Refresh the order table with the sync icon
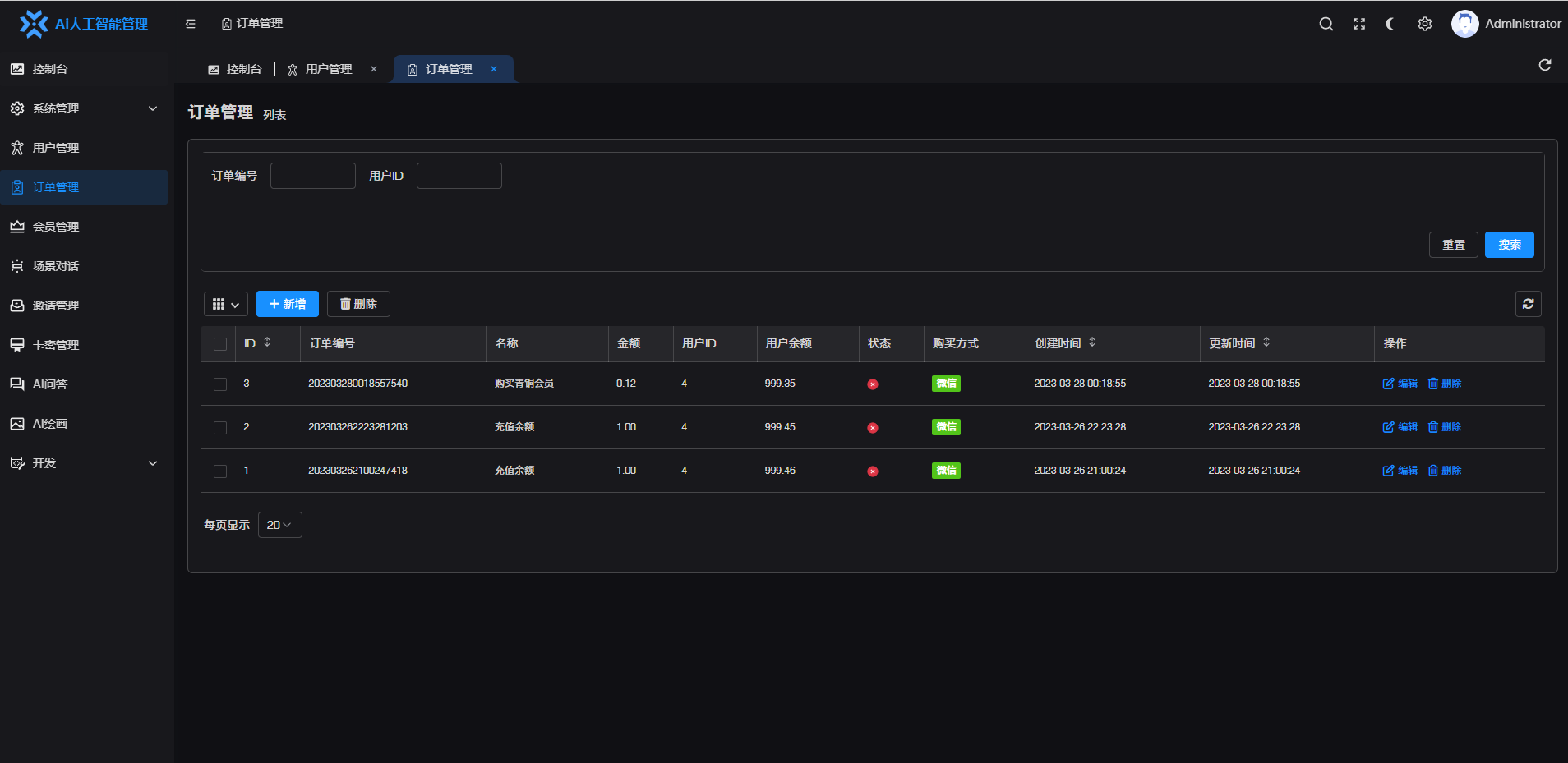The image size is (1568, 763). (1528, 304)
